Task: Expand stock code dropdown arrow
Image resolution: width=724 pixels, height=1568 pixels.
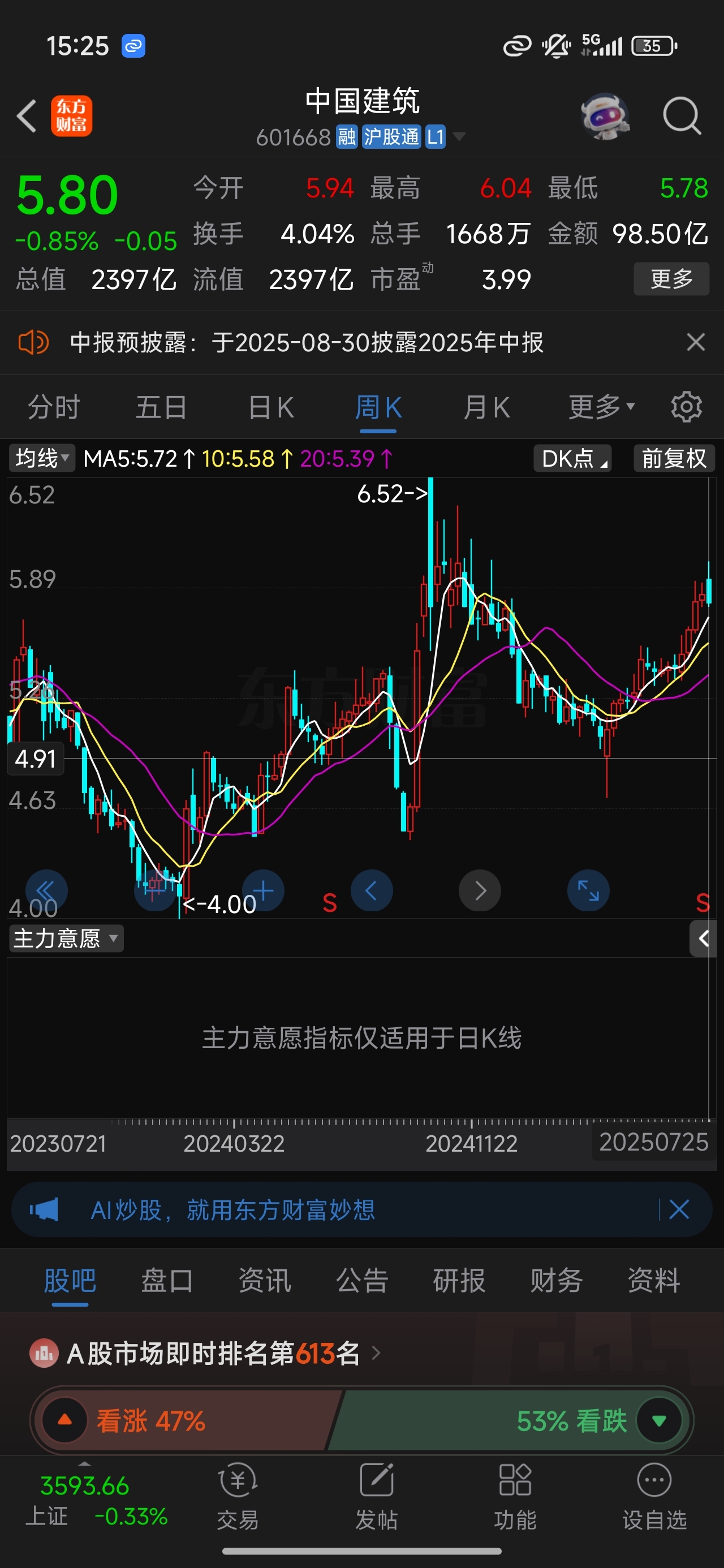Action: (459, 136)
